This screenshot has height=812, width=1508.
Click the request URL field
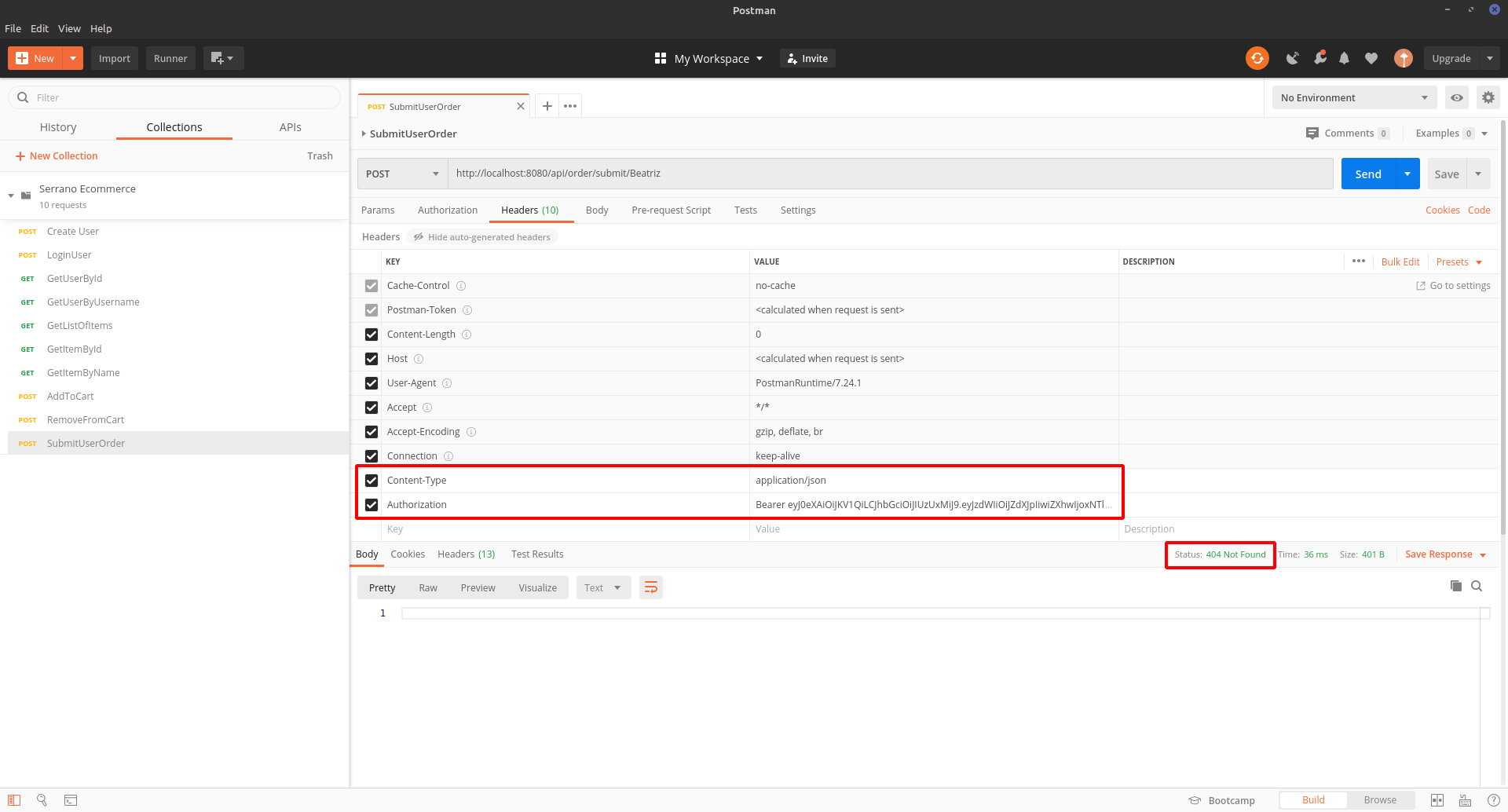pyautogui.click(x=891, y=174)
